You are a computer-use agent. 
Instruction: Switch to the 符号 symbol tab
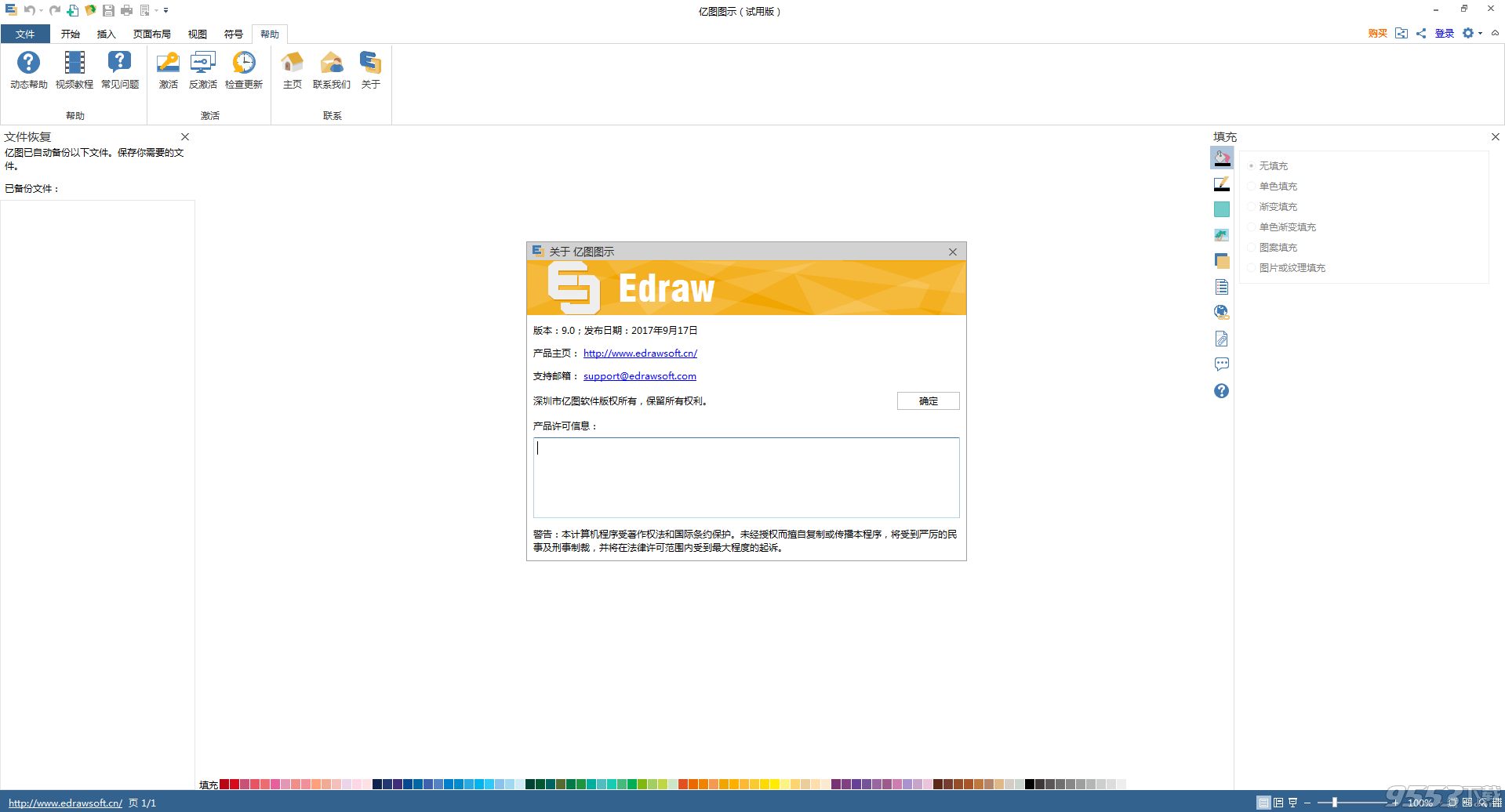coord(234,34)
